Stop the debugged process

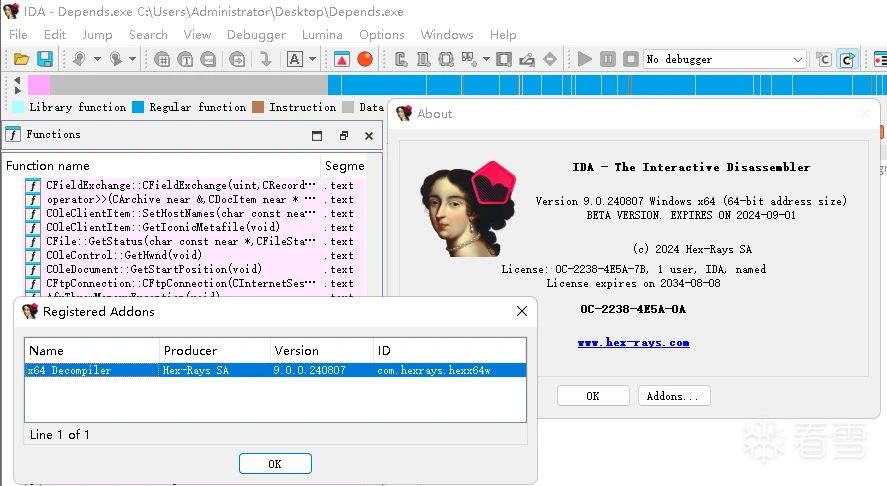tap(631, 59)
